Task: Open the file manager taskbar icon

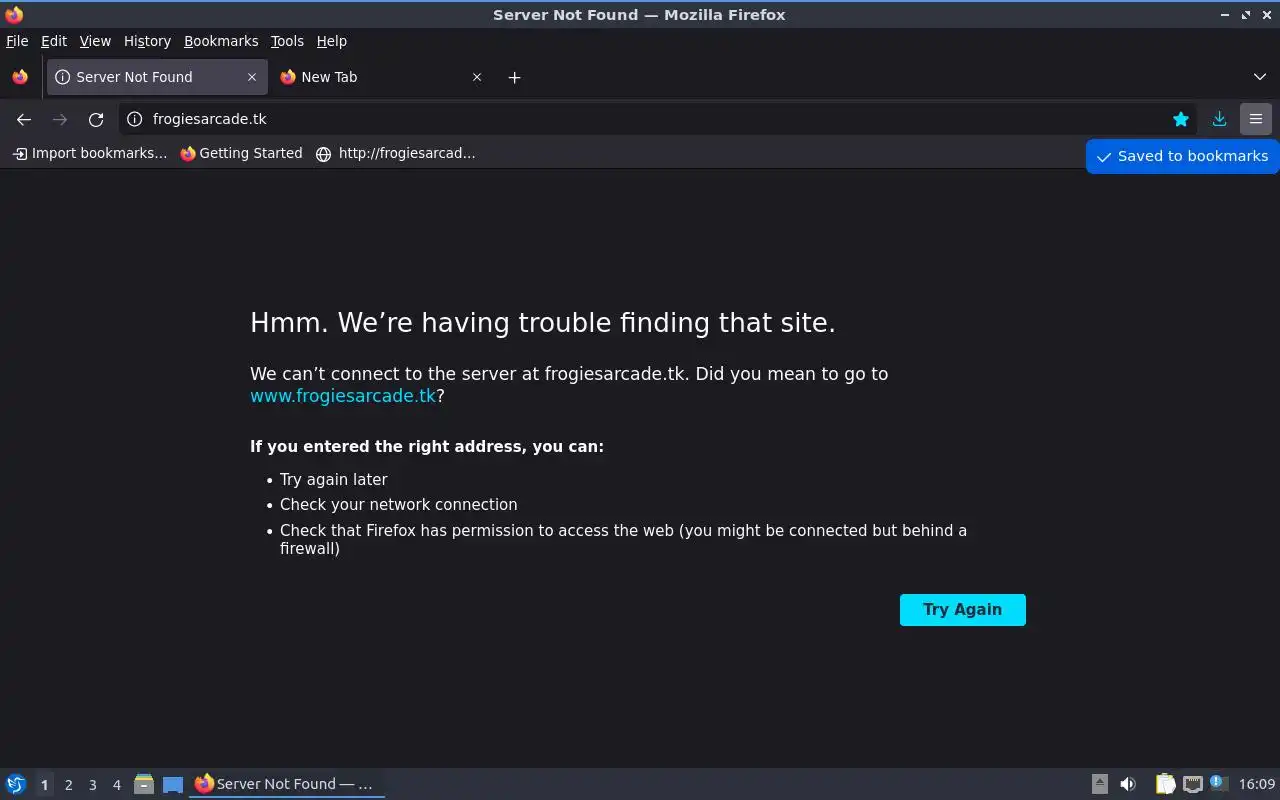Action: tap(144, 784)
